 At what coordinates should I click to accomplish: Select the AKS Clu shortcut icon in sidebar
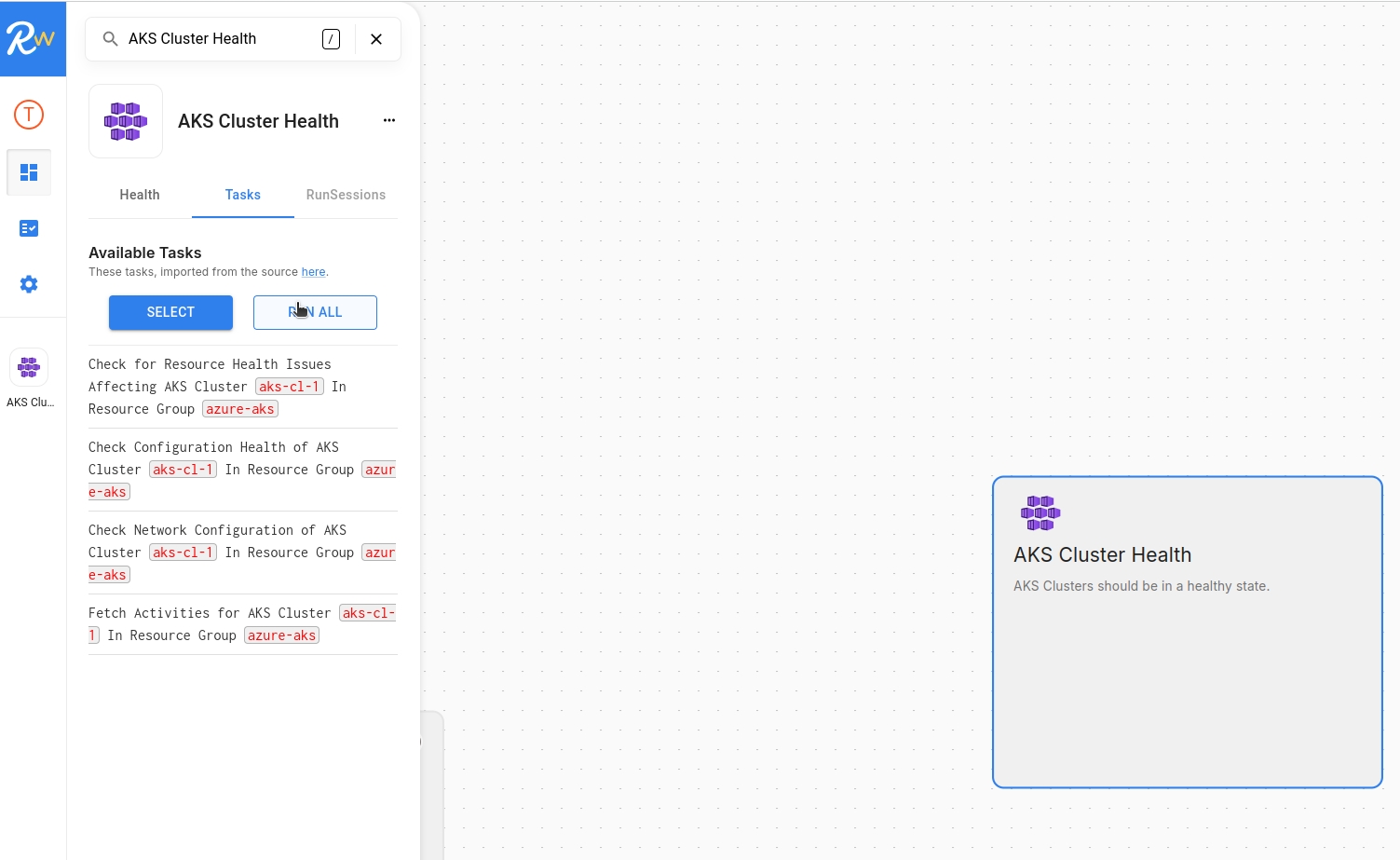pyautogui.click(x=28, y=366)
